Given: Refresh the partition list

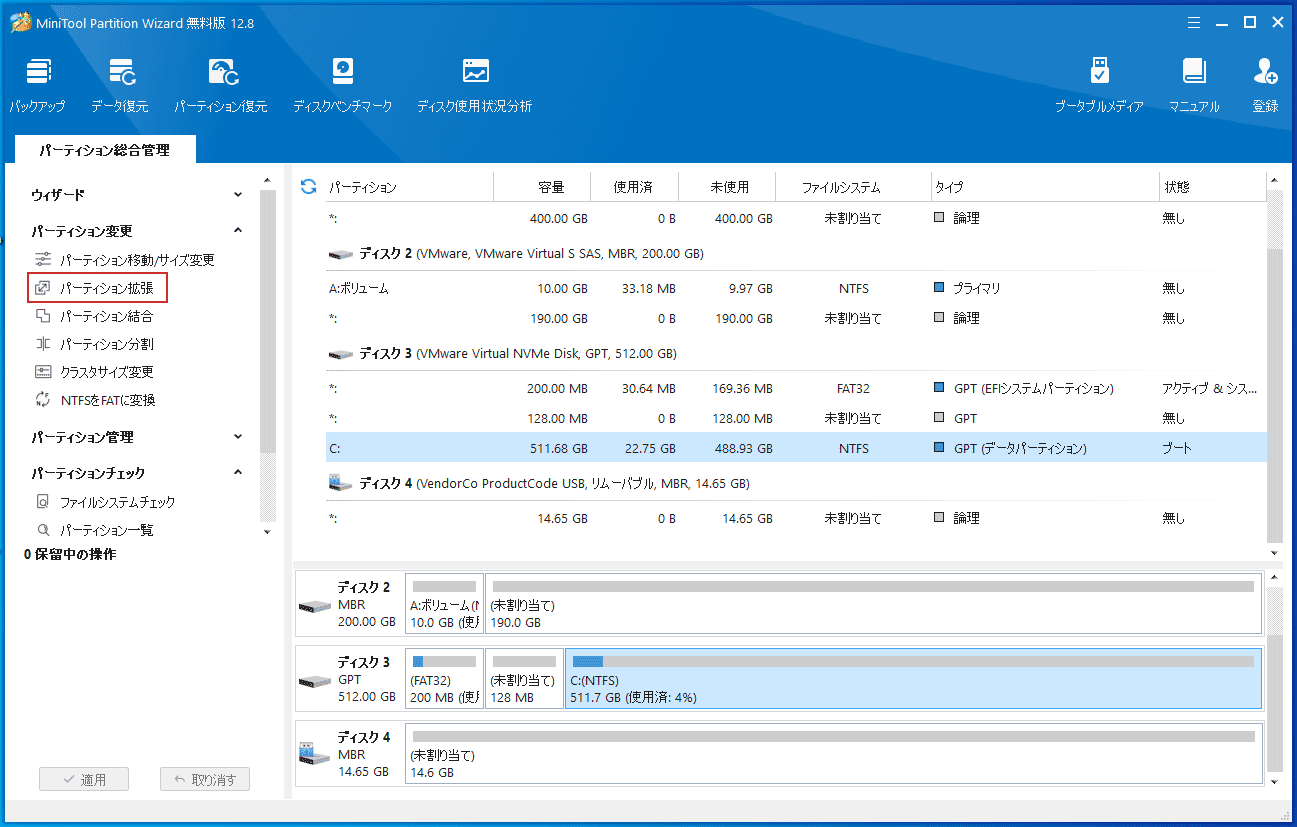Looking at the screenshot, I should pyautogui.click(x=308, y=187).
